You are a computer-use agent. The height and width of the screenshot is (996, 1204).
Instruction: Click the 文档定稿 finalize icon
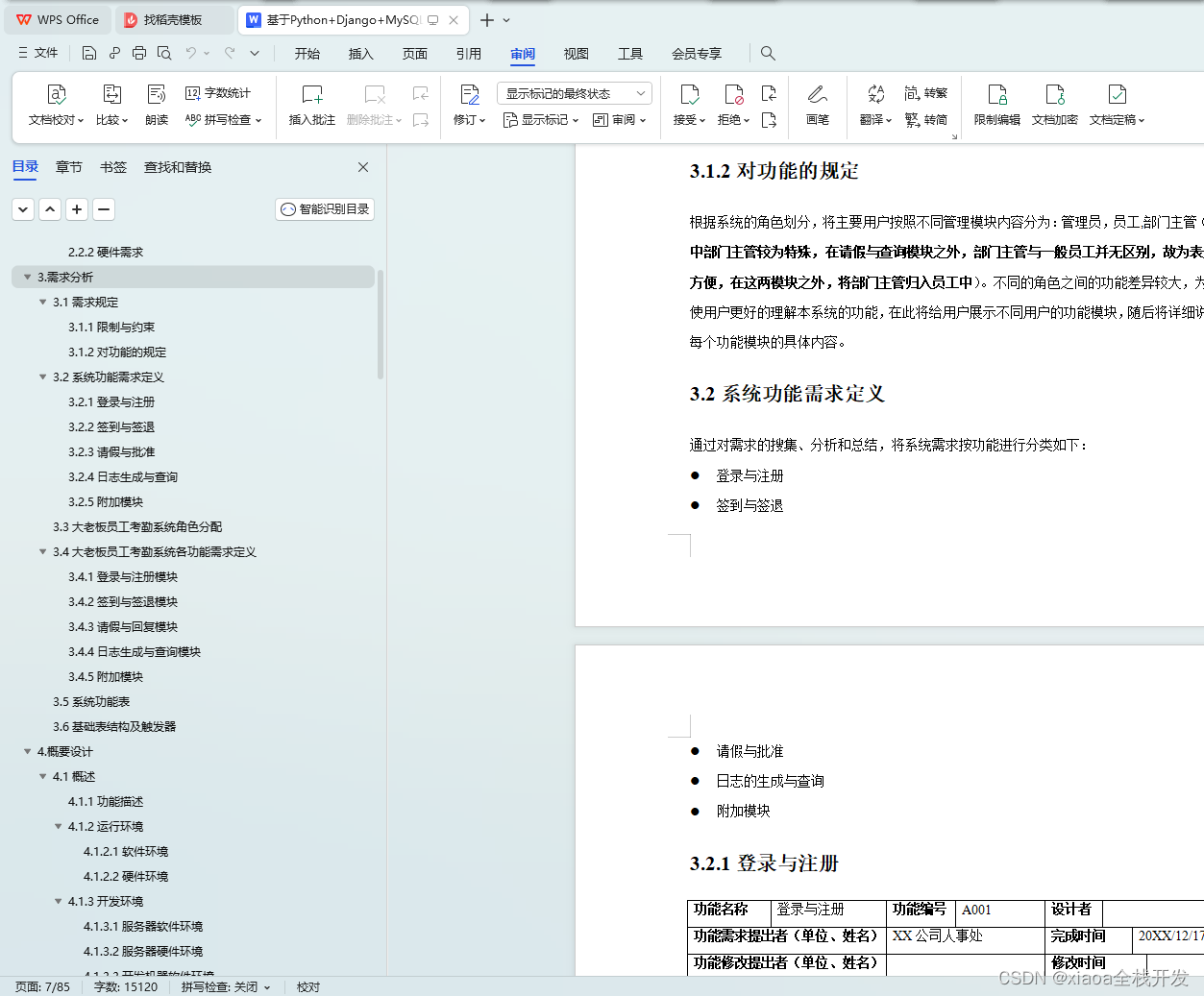(x=1116, y=106)
